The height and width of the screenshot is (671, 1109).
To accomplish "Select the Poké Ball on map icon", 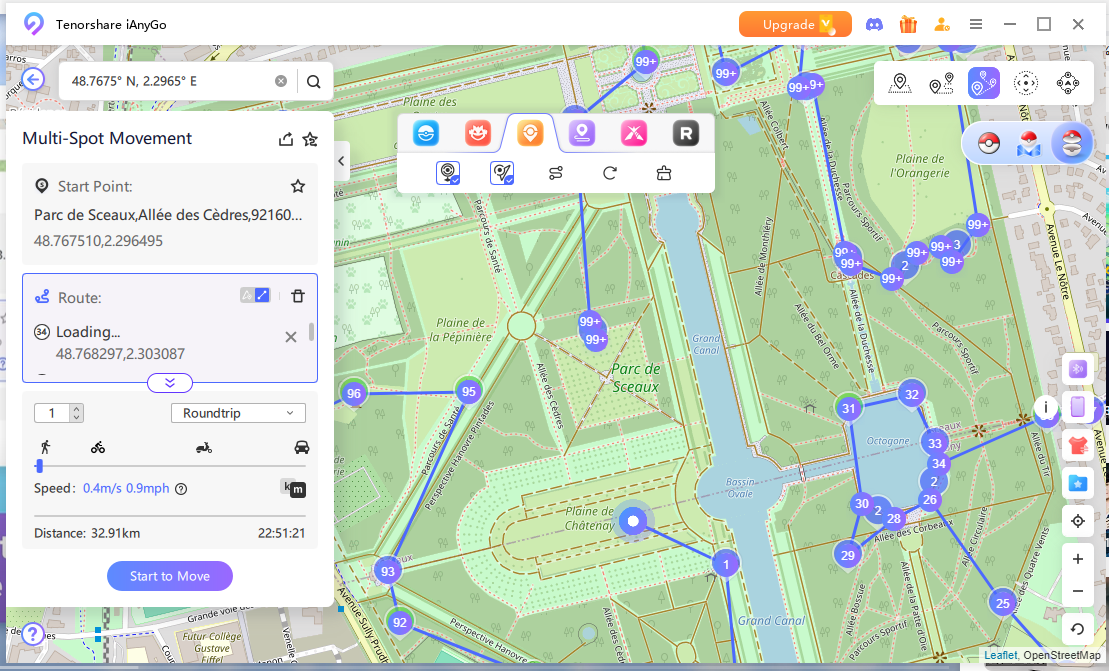I will [x=1029, y=144].
